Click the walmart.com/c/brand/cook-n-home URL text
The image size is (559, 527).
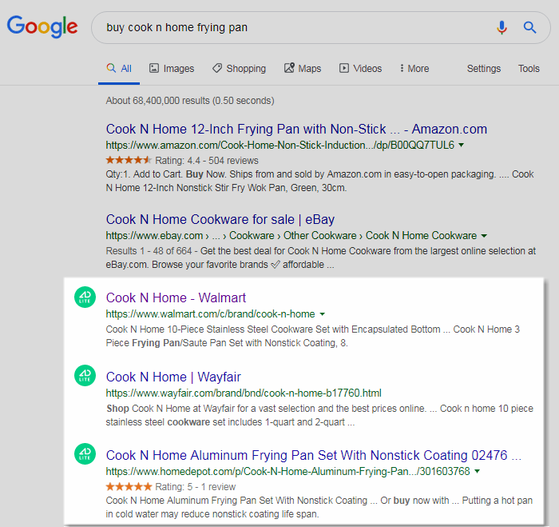pos(210,314)
